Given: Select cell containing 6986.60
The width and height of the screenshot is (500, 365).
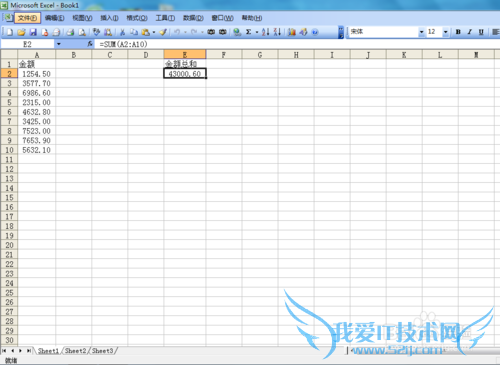Looking at the screenshot, I should pos(37,93).
